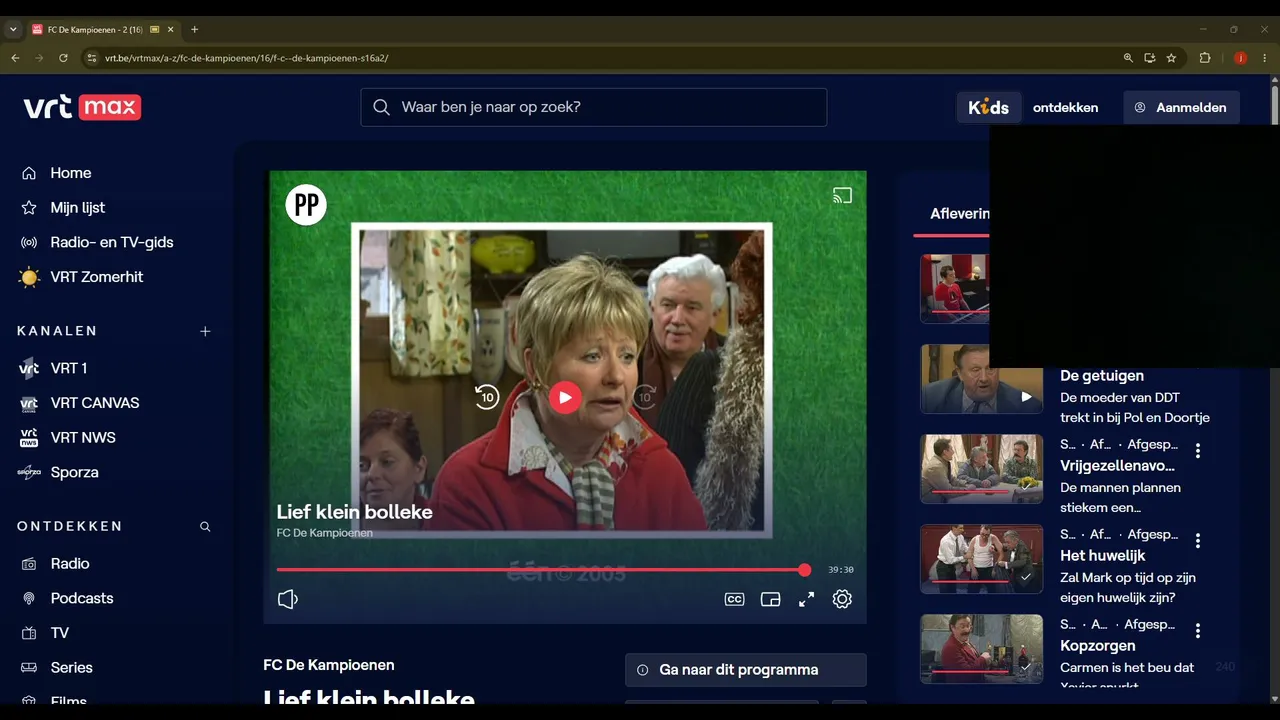The height and width of the screenshot is (720, 1280).
Task: Skip the video forward 10 seconds
Action: (x=644, y=397)
